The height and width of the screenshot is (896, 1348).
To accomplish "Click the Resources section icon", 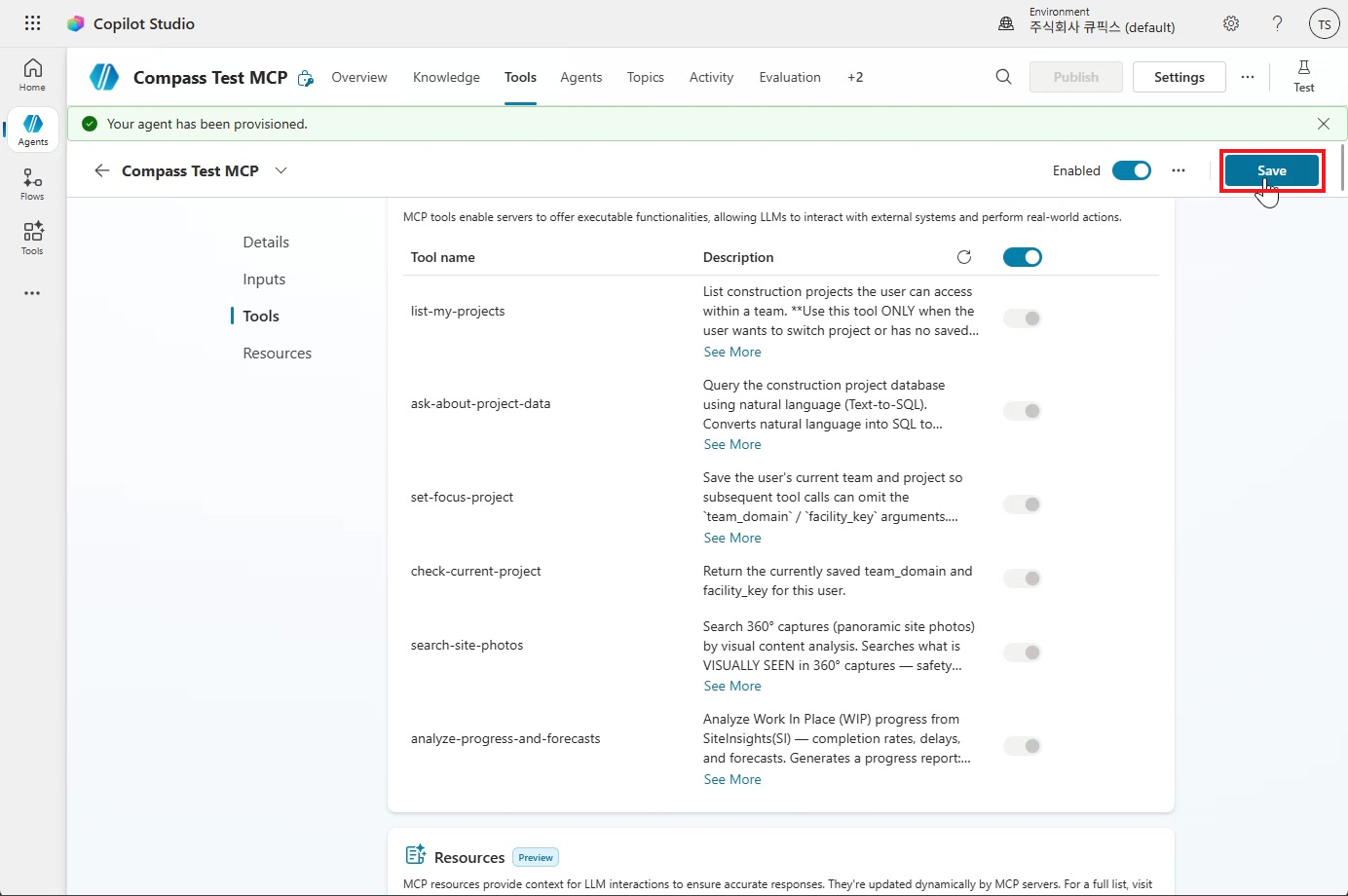I will (x=416, y=855).
